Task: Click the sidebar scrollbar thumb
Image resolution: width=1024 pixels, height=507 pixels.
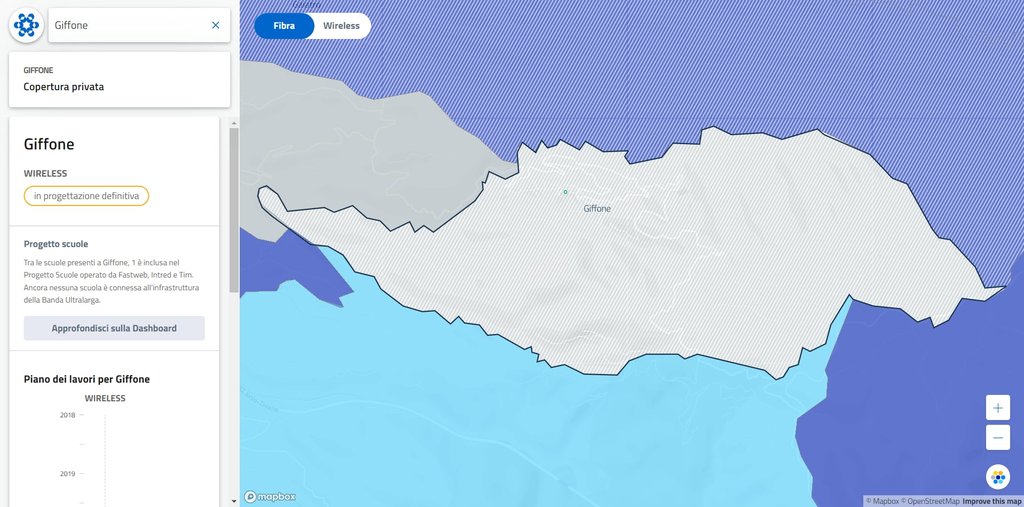Action: tap(234, 210)
